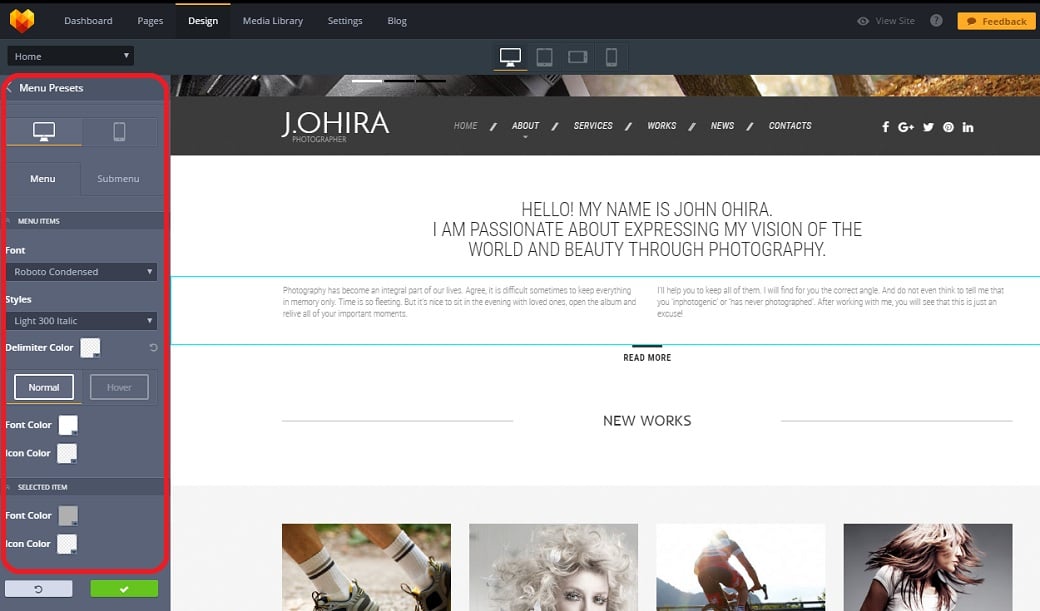Switch to the Submenu tab
Image resolution: width=1040 pixels, height=611 pixels.
118,179
